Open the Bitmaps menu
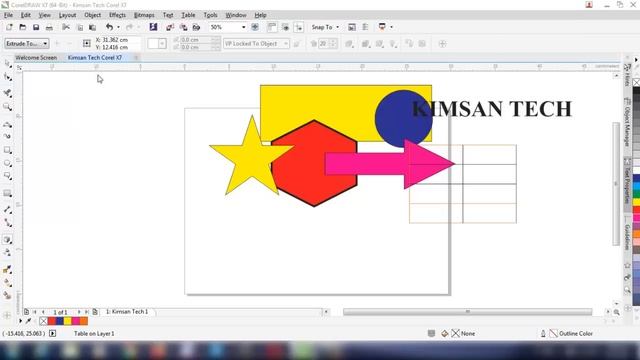Image resolution: width=640 pixels, height=360 pixels. [144, 15]
